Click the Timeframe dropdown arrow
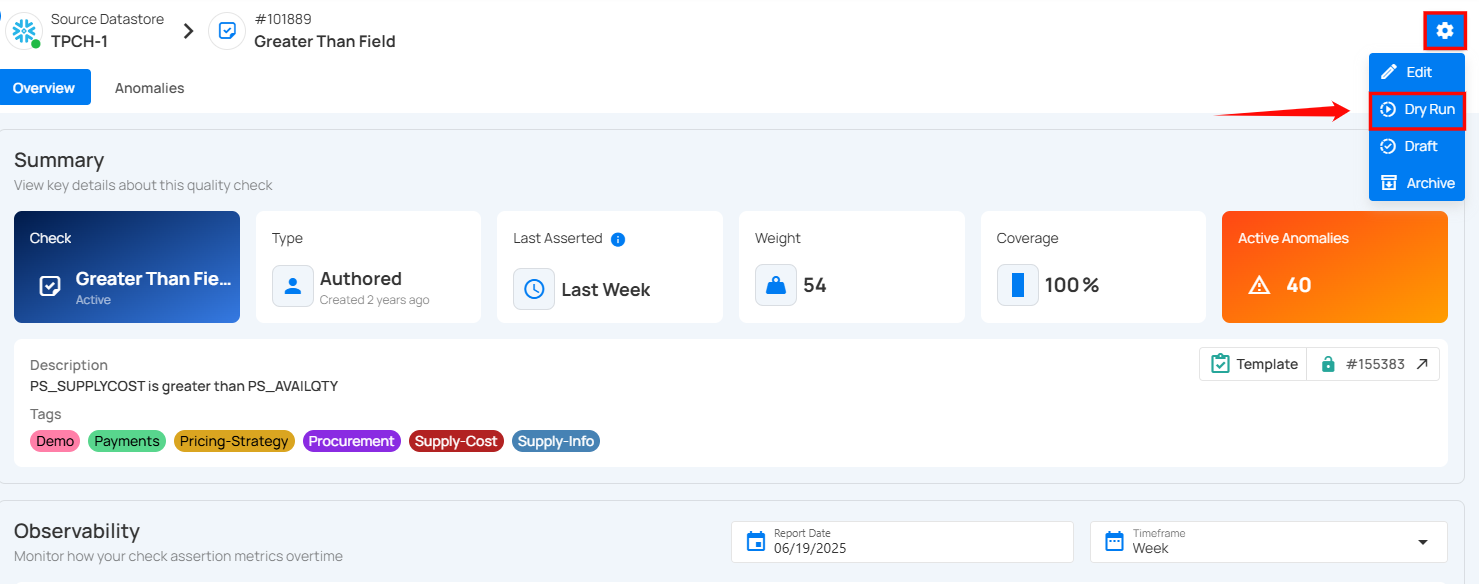The height and width of the screenshot is (584, 1479). tap(1423, 542)
